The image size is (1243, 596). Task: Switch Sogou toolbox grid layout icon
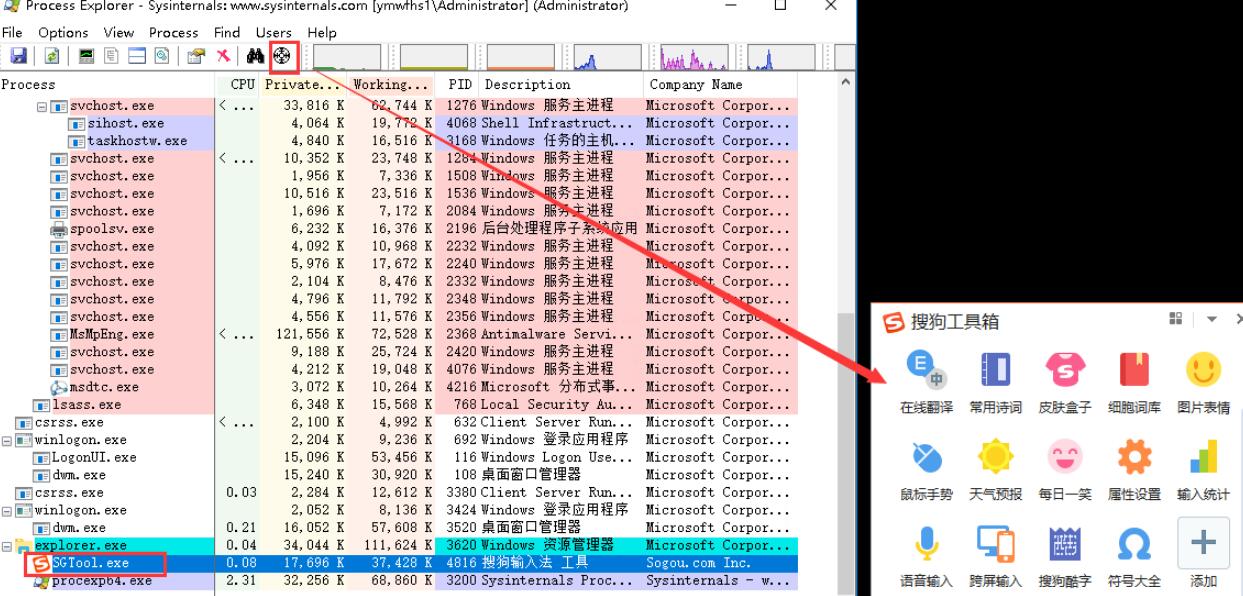1175,319
